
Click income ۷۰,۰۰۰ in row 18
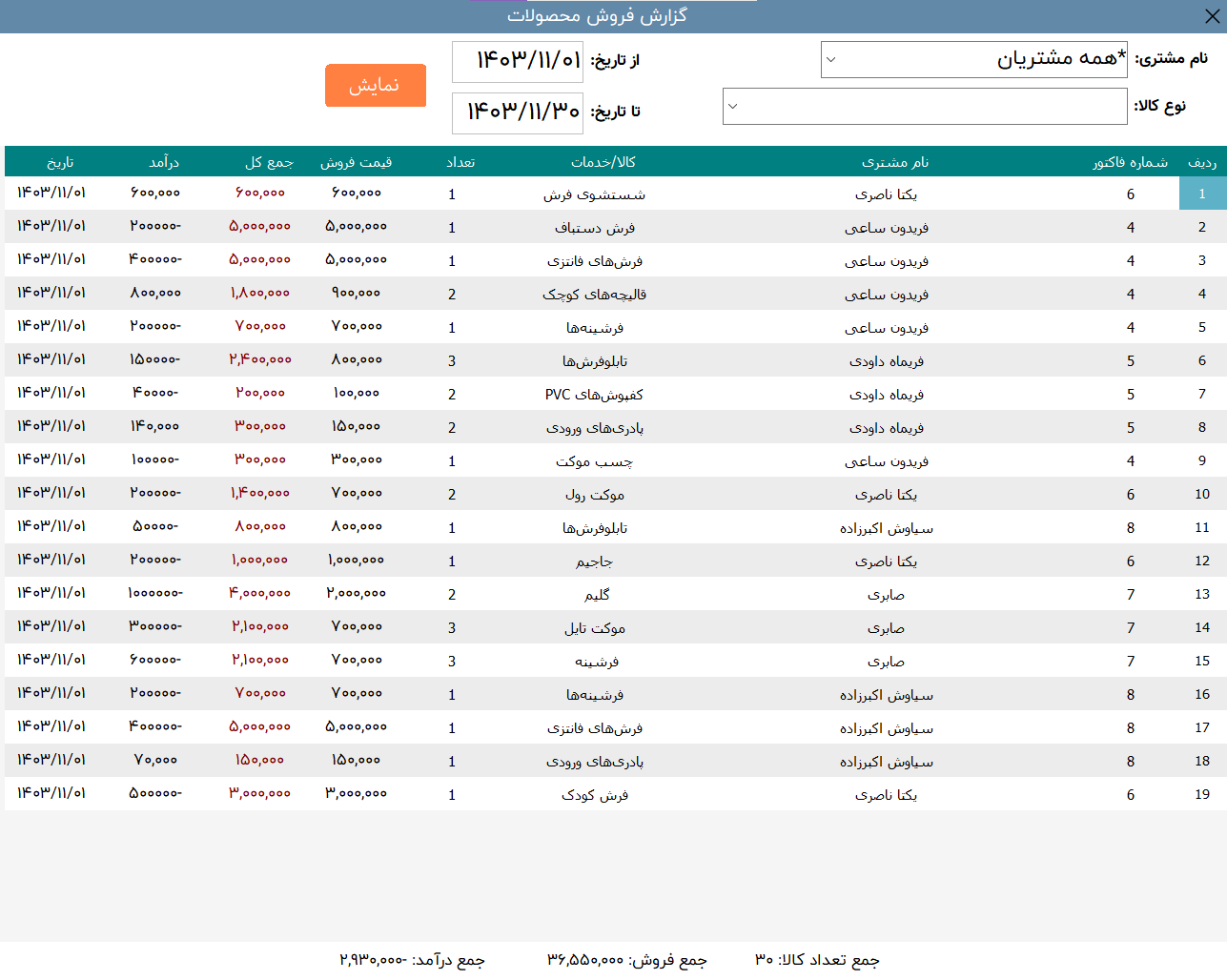154,760
